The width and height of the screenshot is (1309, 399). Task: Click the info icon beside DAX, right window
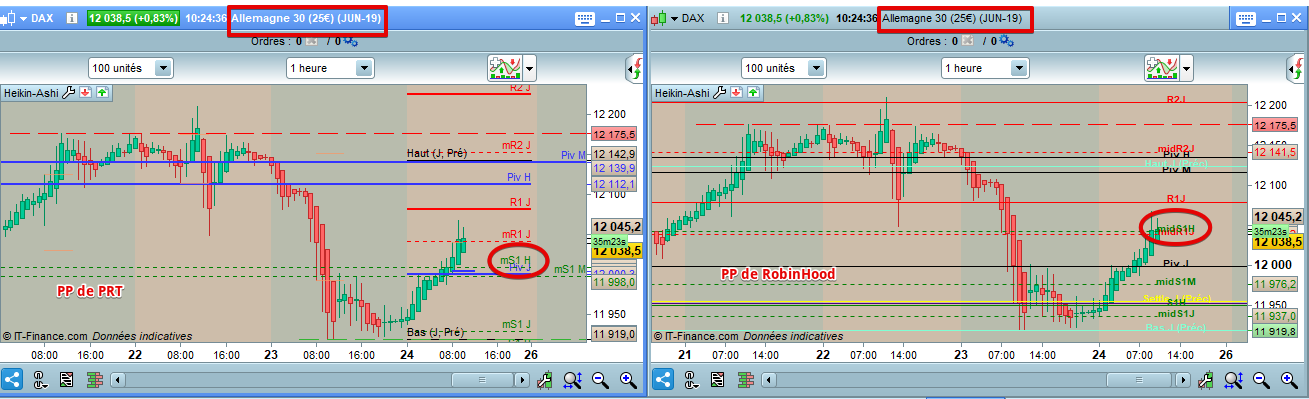722,18
